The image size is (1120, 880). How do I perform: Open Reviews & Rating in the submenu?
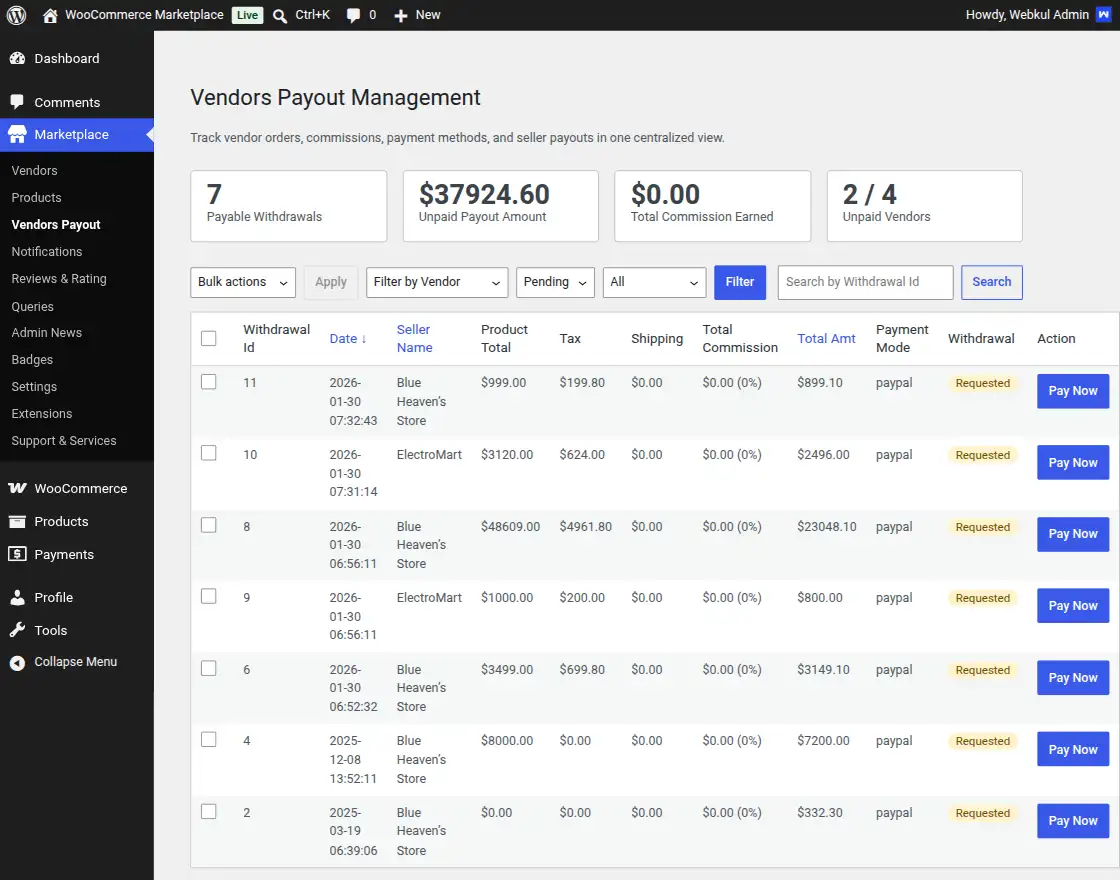tap(59, 279)
